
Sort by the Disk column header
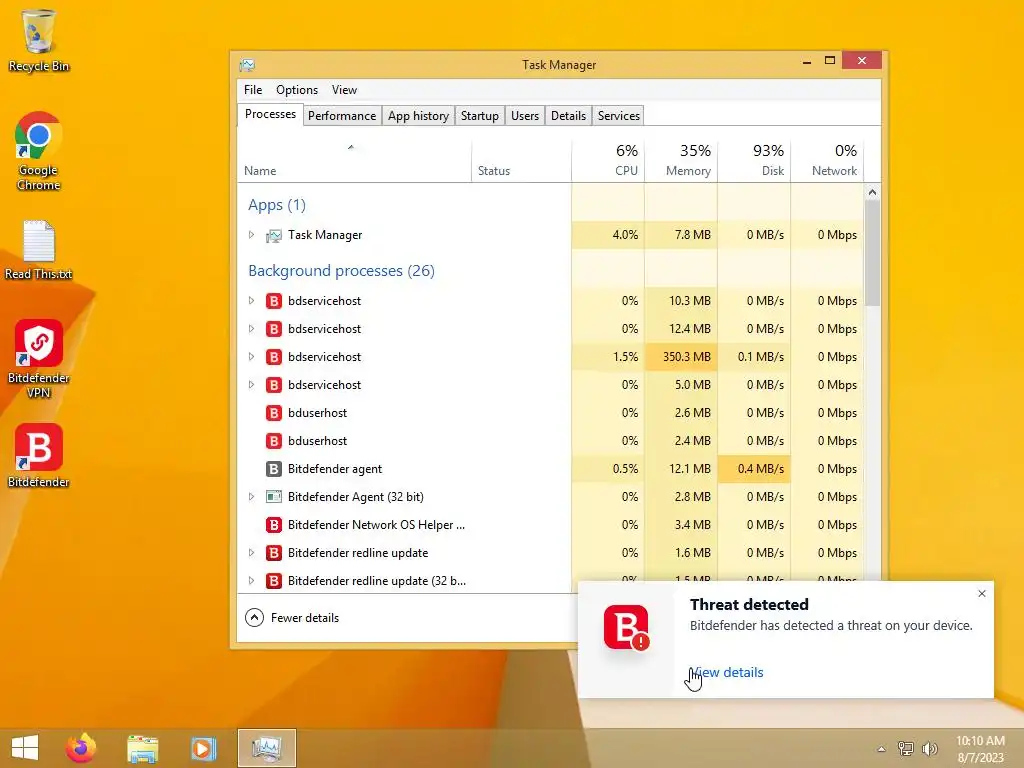click(754, 161)
